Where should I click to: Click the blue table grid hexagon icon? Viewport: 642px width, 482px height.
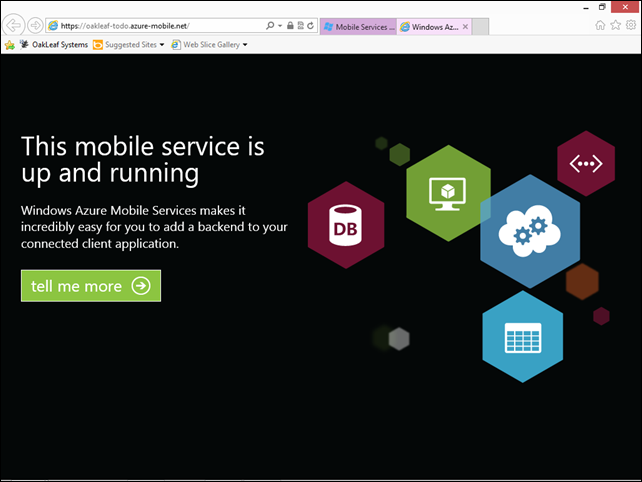tap(523, 337)
